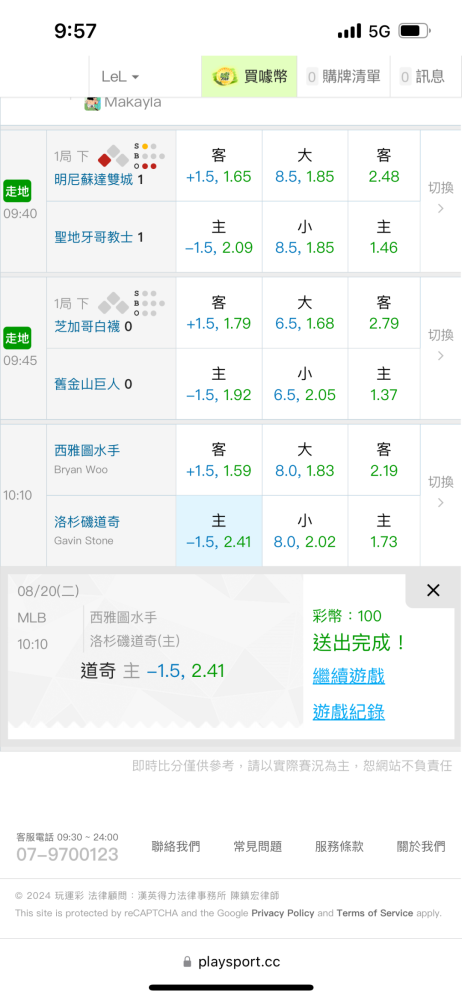Select 大 8.0, 1.83 total

click(305, 460)
